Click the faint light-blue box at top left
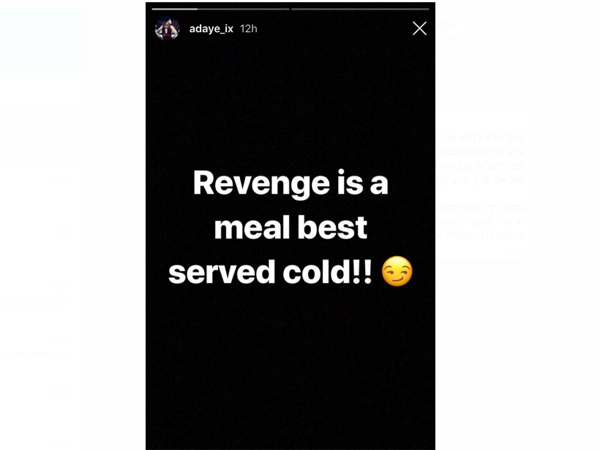Screen dimensions: 600x450 [43, 40]
